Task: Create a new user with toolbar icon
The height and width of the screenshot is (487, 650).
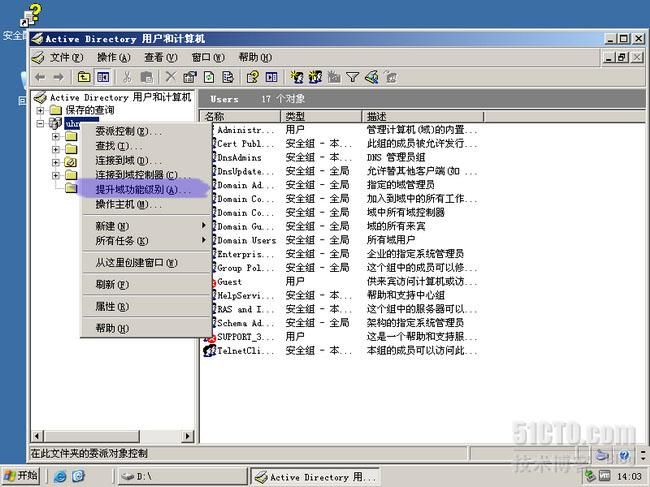Action: (296, 77)
